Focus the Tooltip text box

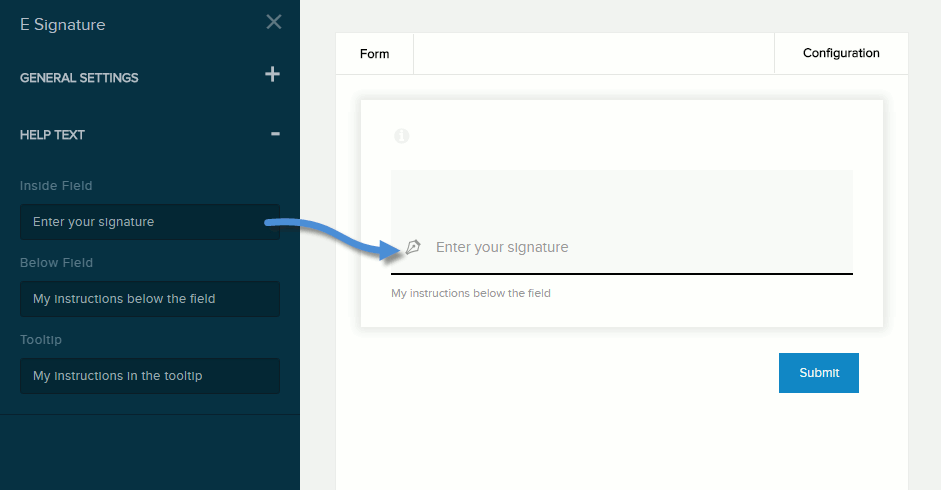coord(150,376)
